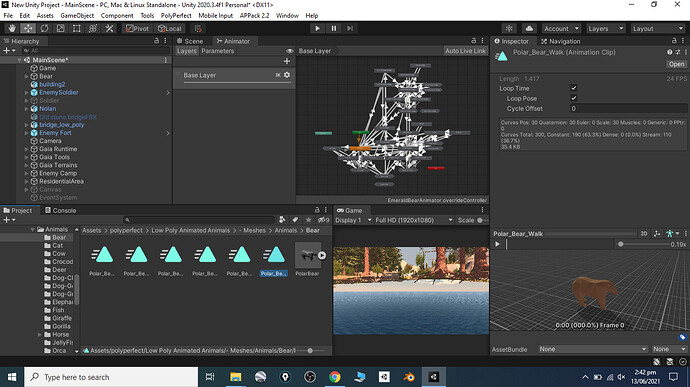Add a new animator layer with plus
The image size is (690, 387).
pyautogui.click(x=287, y=61)
